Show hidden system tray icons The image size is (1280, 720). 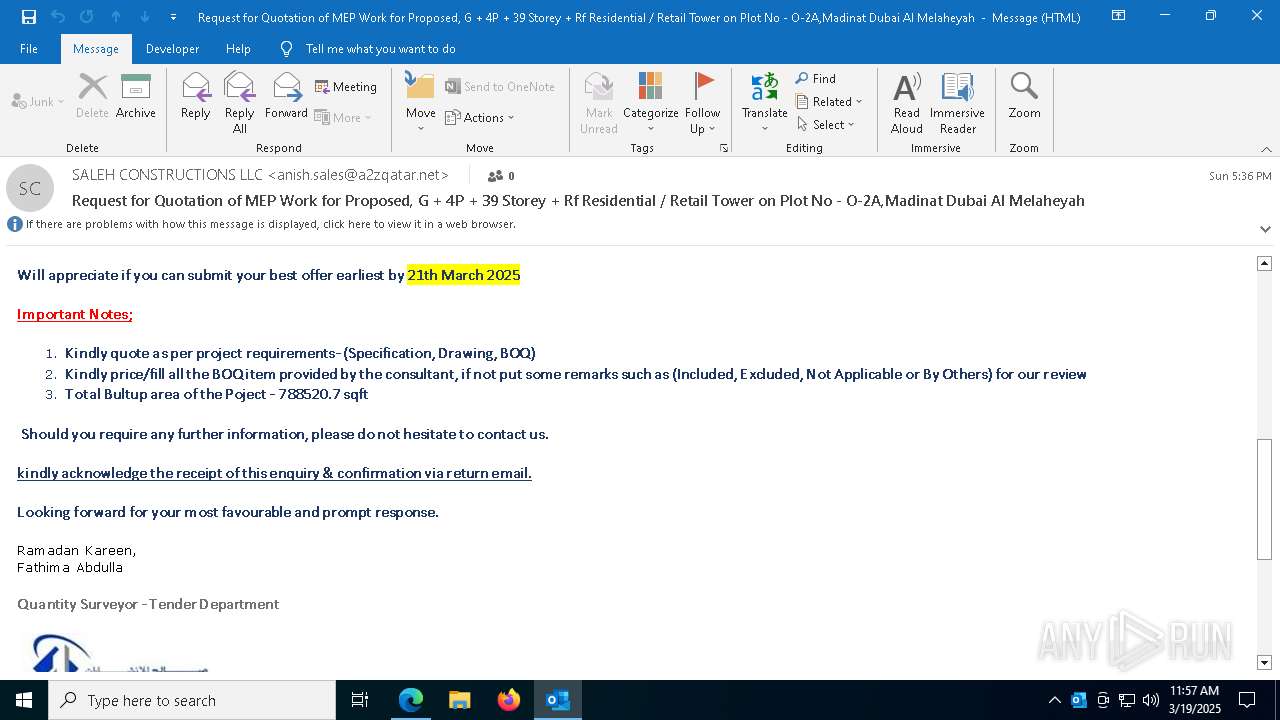click(x=1054, y=700)
